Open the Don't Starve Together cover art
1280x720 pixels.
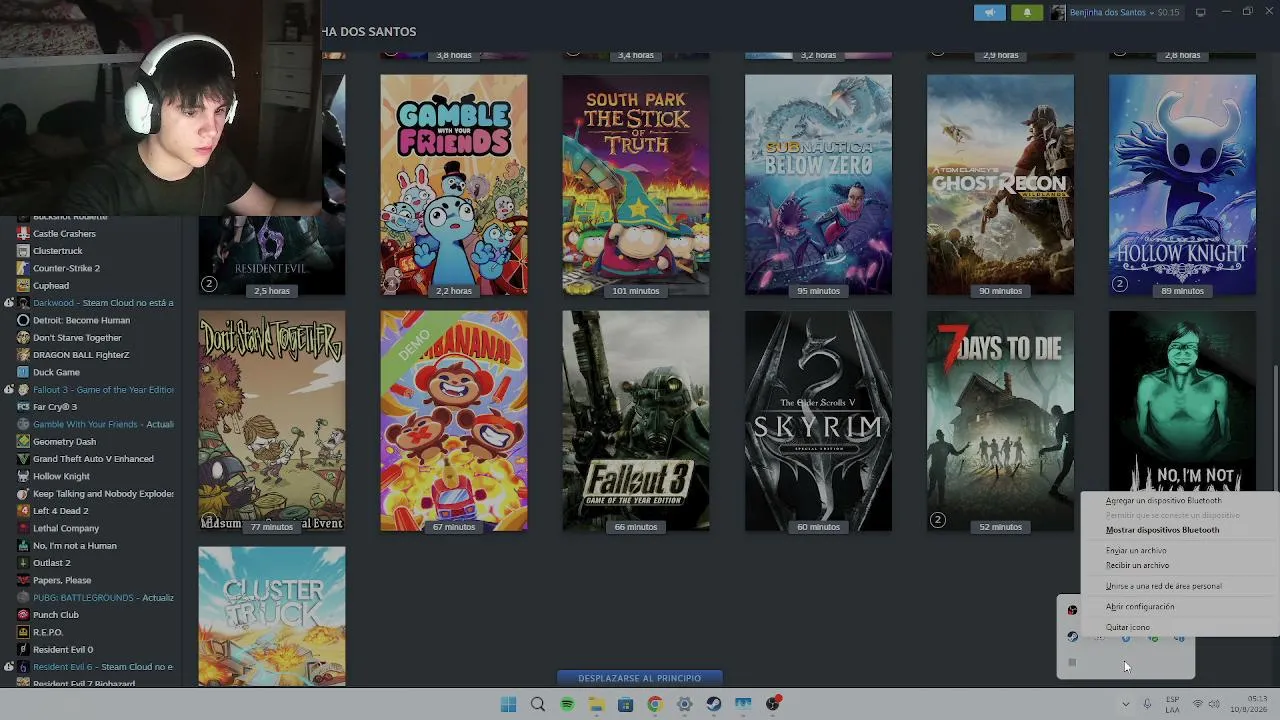[272, 421]
